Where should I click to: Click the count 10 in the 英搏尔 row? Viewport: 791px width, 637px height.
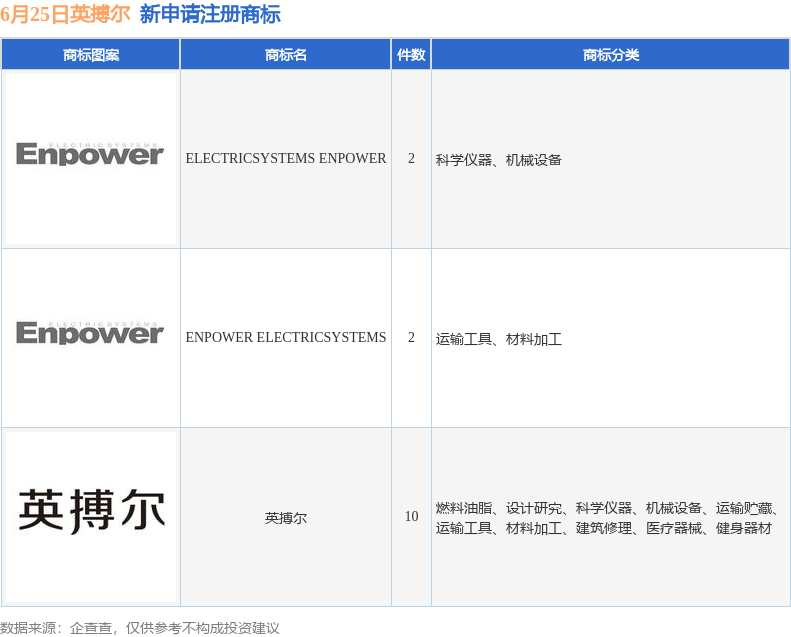tap(411, 517)
